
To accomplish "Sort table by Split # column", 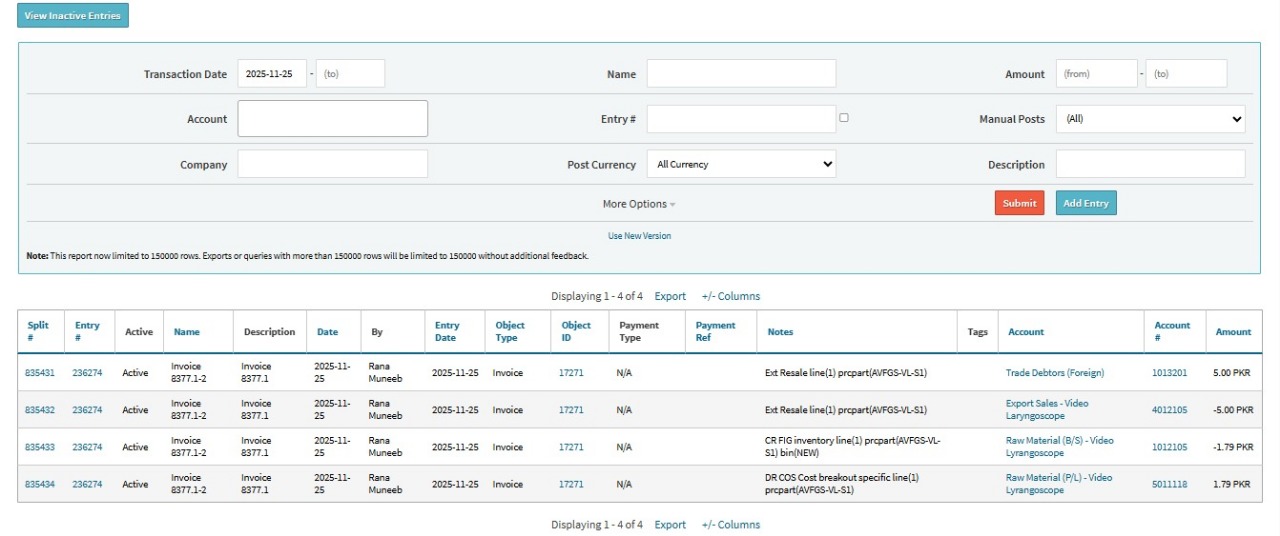I will (38, 331).
